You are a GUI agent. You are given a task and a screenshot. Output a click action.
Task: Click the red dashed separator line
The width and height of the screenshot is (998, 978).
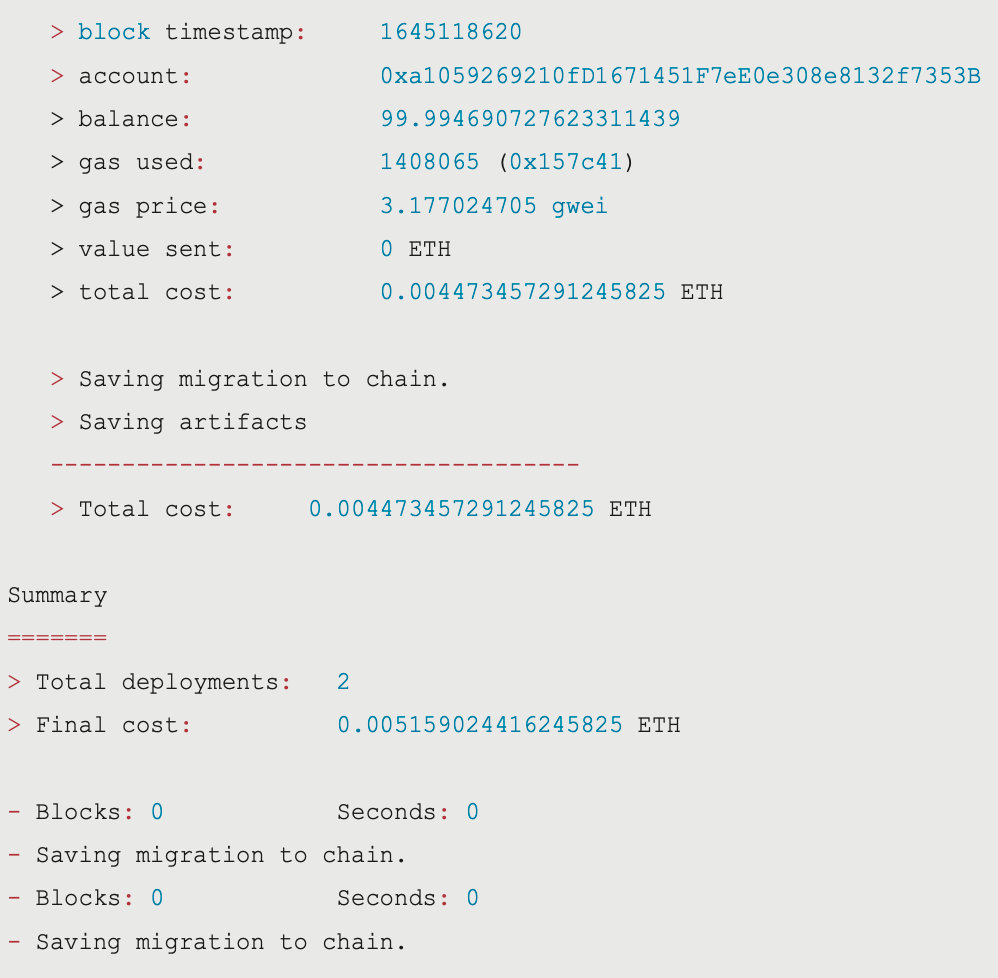315,465
